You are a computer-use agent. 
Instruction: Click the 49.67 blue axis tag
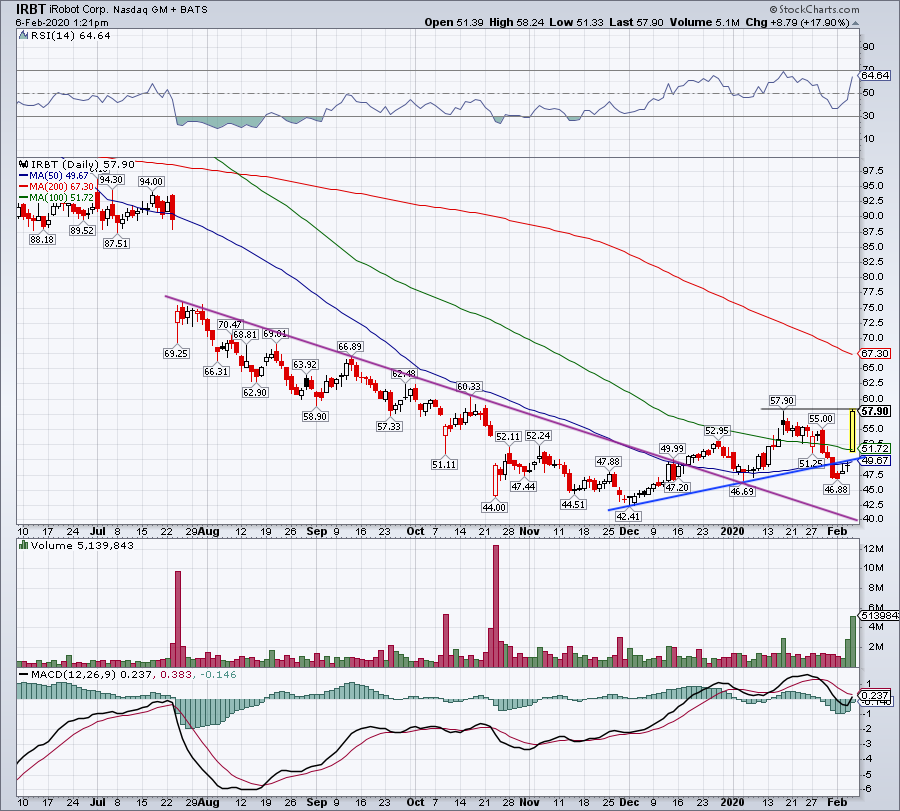tap(875, 460)
